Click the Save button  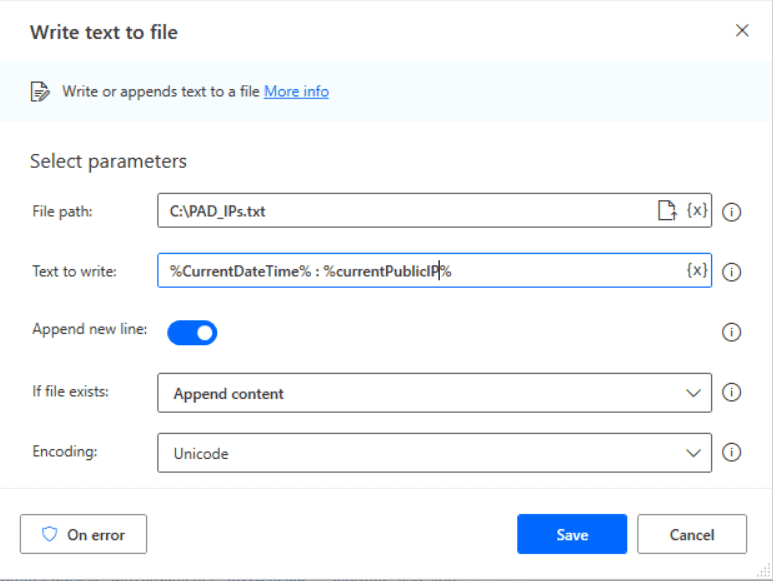point(572,534)
